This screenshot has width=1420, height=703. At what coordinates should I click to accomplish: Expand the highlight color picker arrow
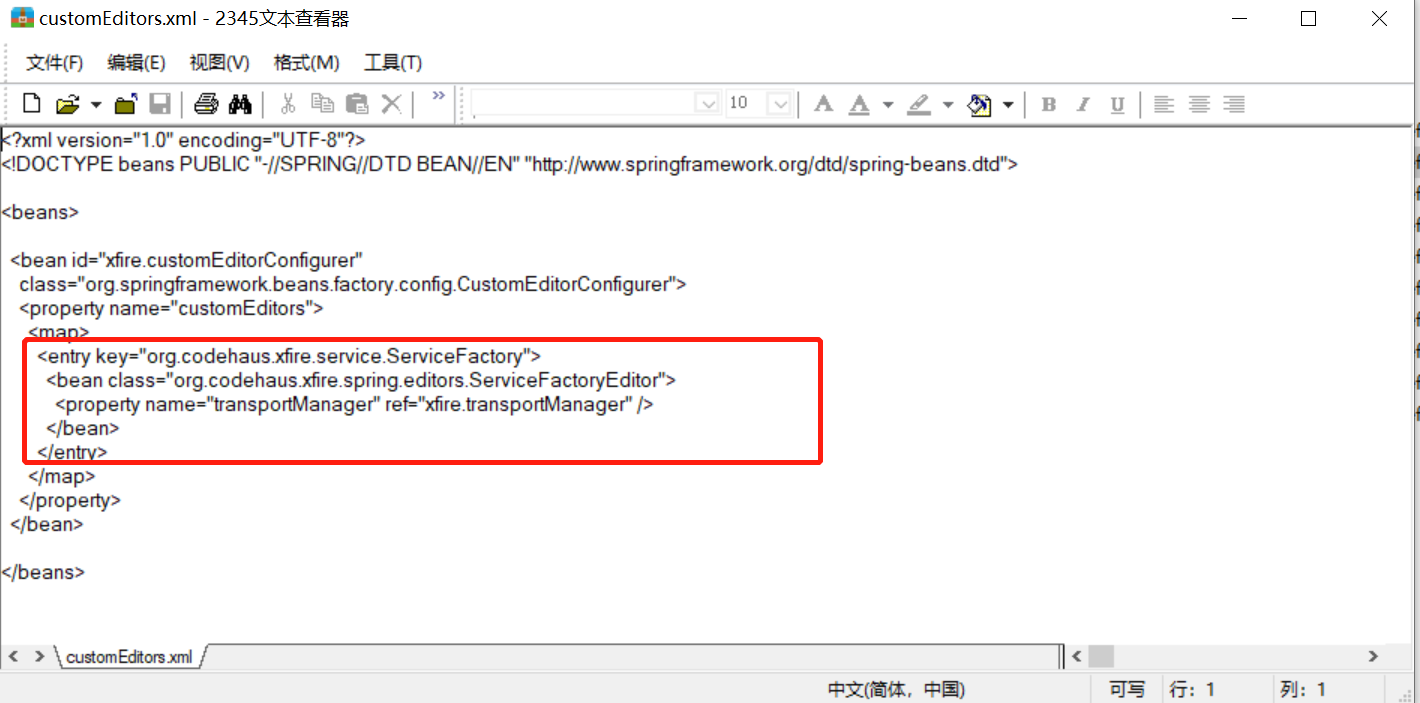coord(947,104)
